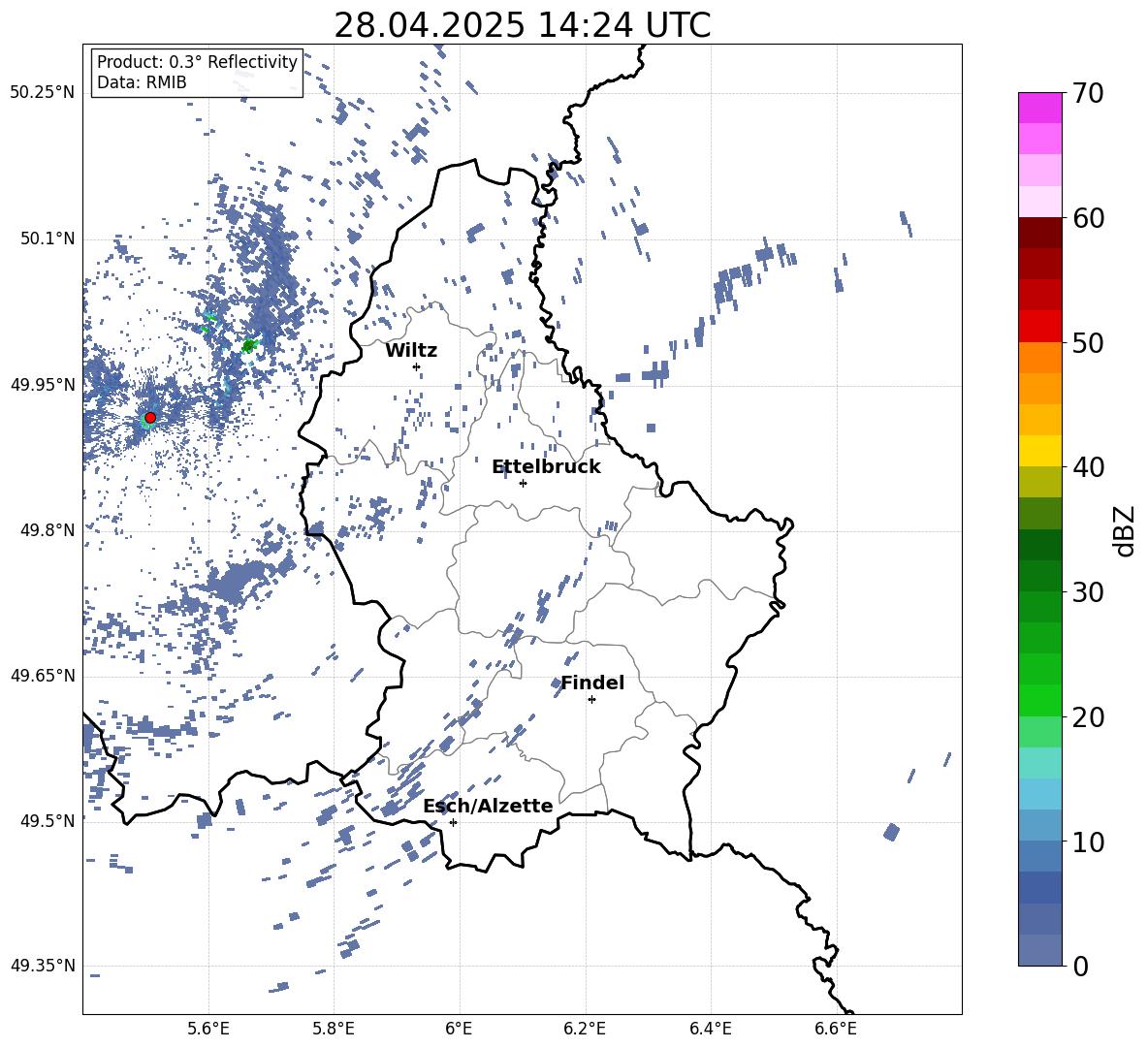Pick the bright red colorbar segment near 50
Viewport: 1148px width, 1048px height.
[1039, 327]
